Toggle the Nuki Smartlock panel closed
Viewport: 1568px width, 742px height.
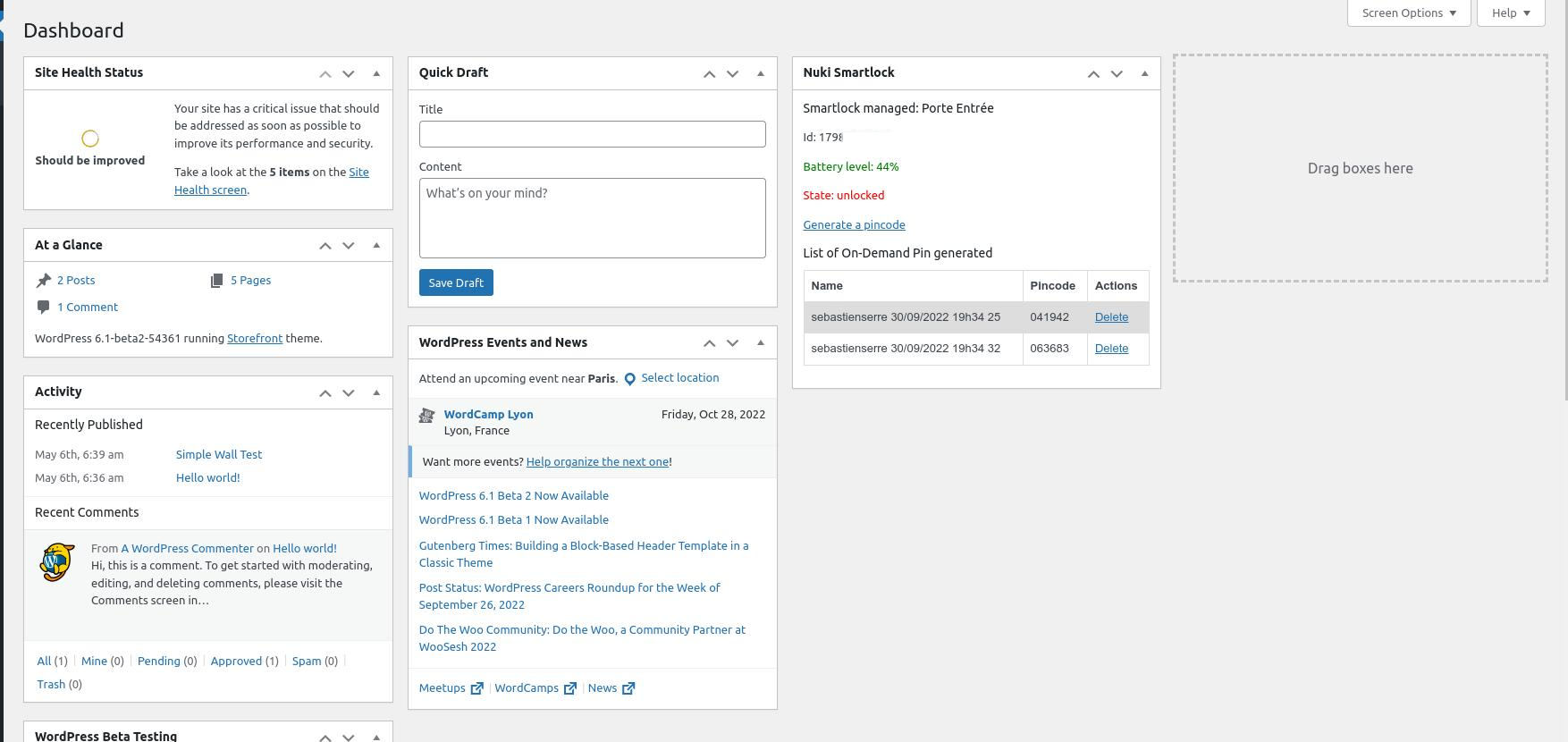click(x=1144, y=73)
